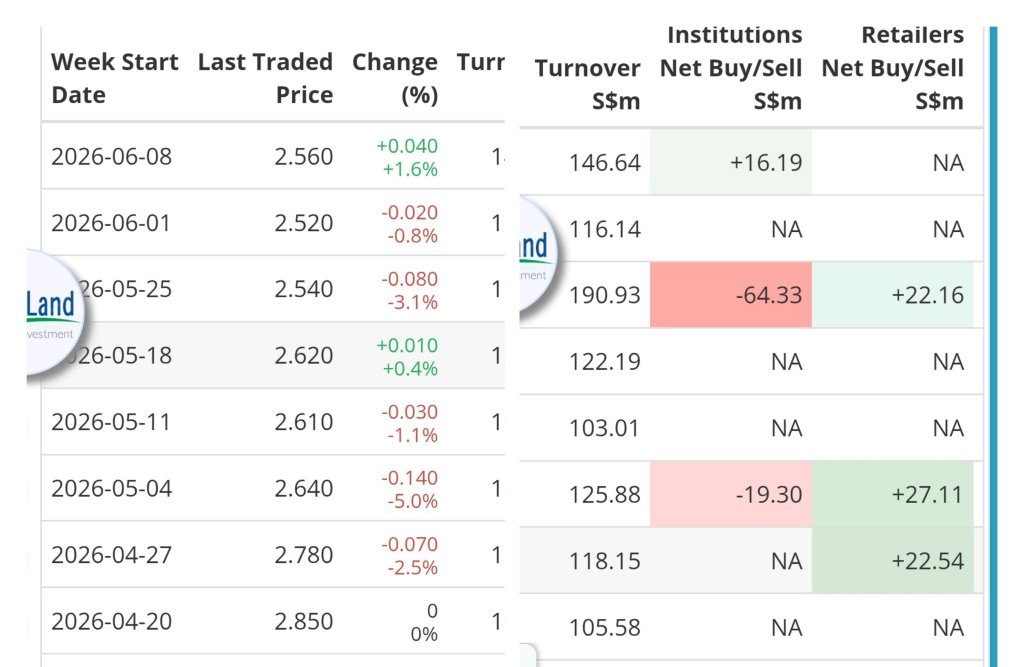The image size is (1024, 667).
Task: Click the 2026-04-20 date cell
Action: tap(112, 621)
